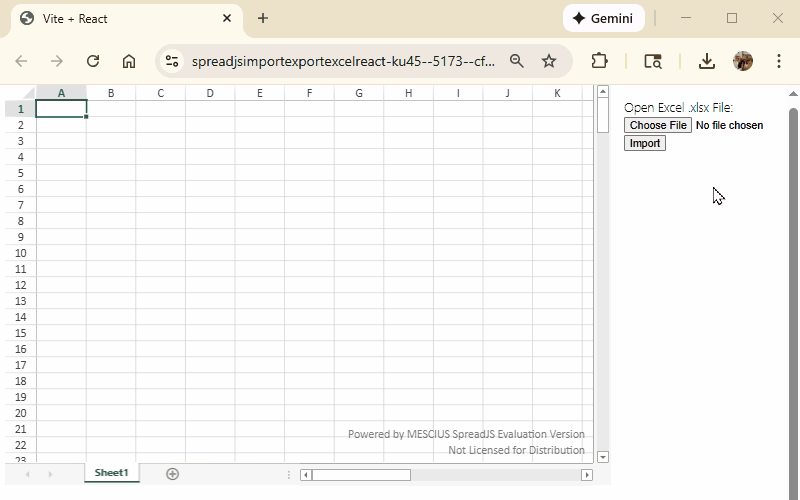Open a new browser tab
This screenshot has height=500, width=800.
coord(263,18)
